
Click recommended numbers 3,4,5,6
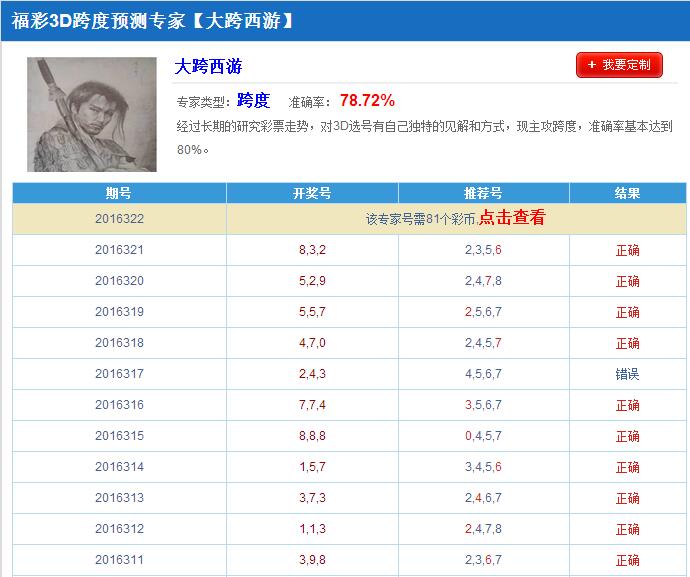pos(483,467)
